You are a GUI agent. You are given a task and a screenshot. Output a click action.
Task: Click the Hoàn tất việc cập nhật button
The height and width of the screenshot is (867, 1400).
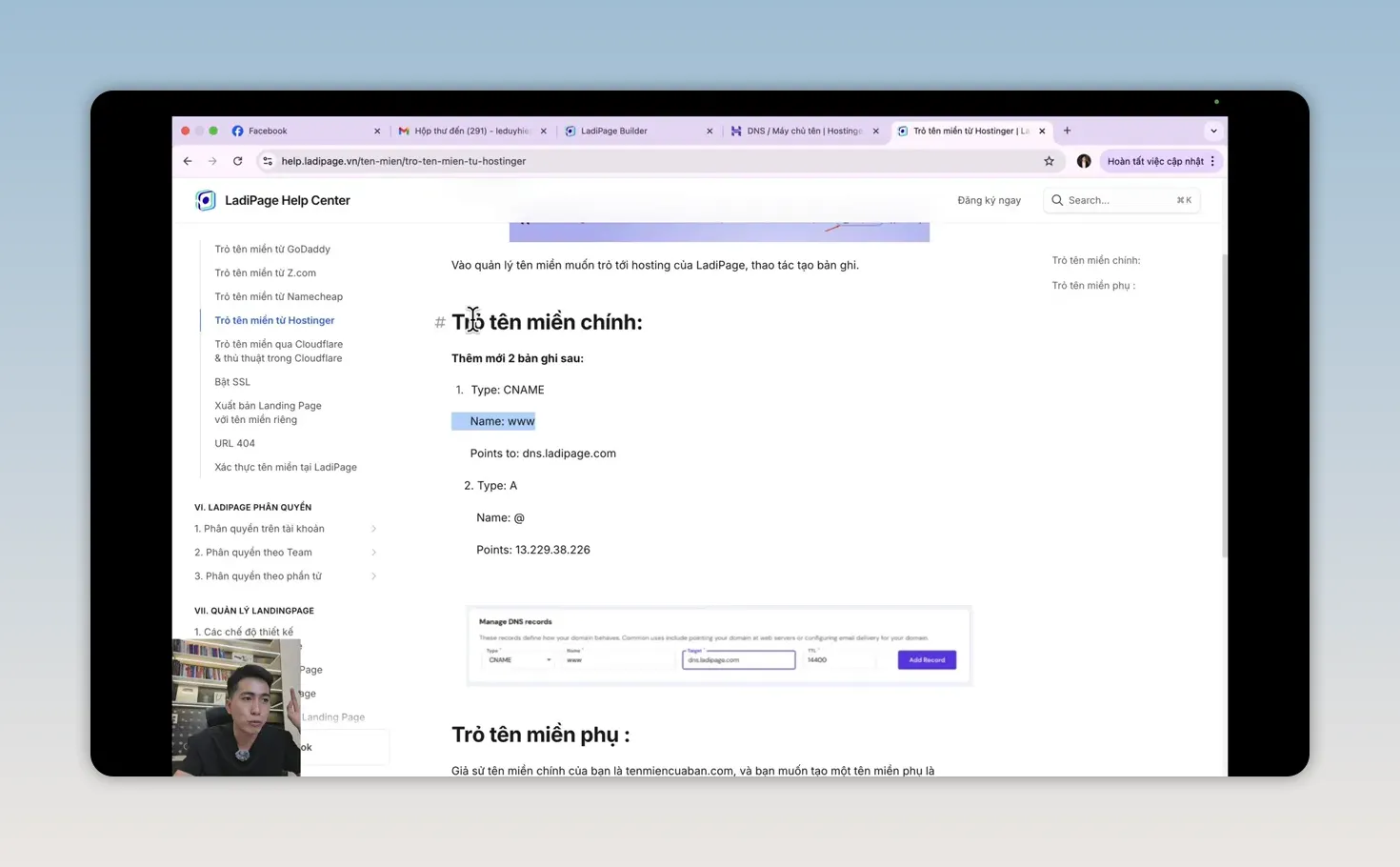coord(1161,161)
